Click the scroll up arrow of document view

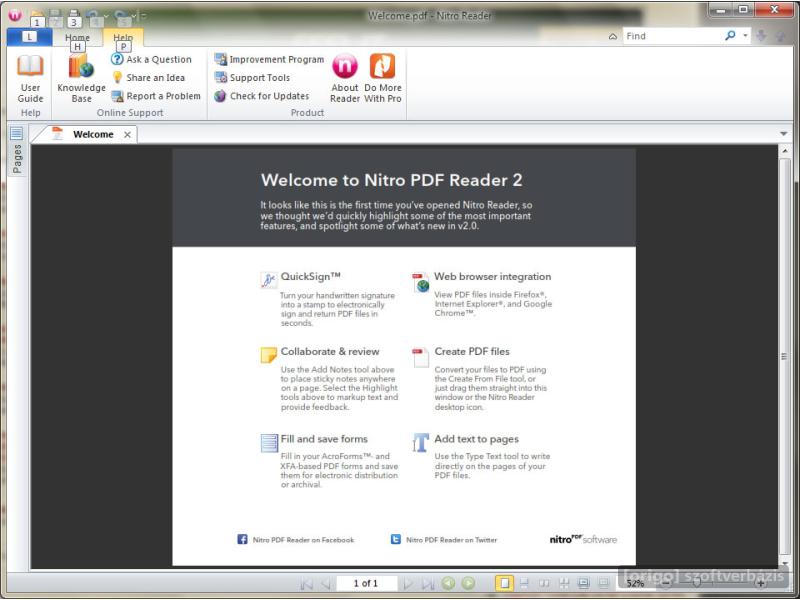784,151
